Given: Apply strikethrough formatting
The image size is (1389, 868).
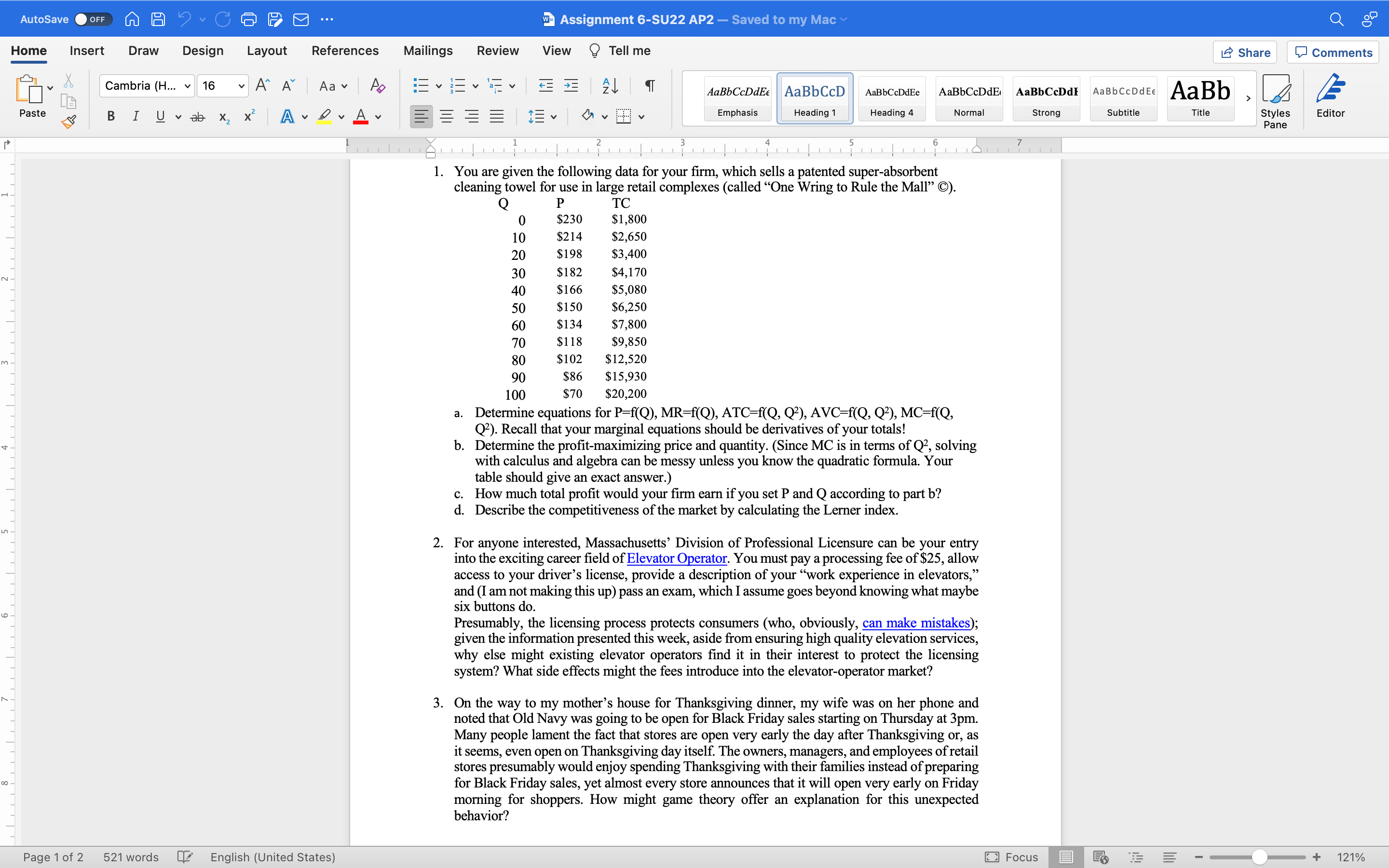Looking at the screenshot, I should [197, 117].
